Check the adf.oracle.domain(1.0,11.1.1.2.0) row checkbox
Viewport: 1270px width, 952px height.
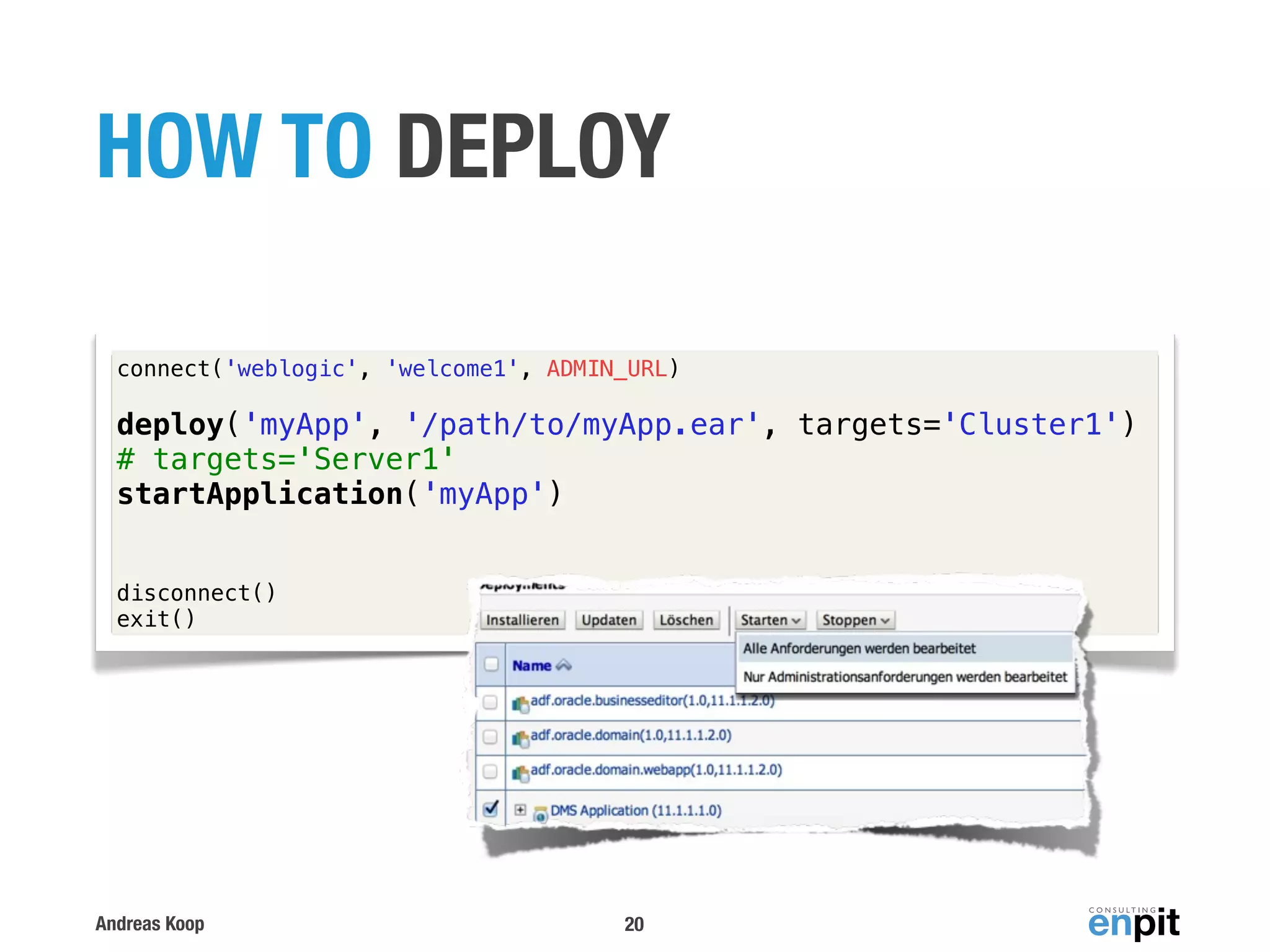coord(490,736)
